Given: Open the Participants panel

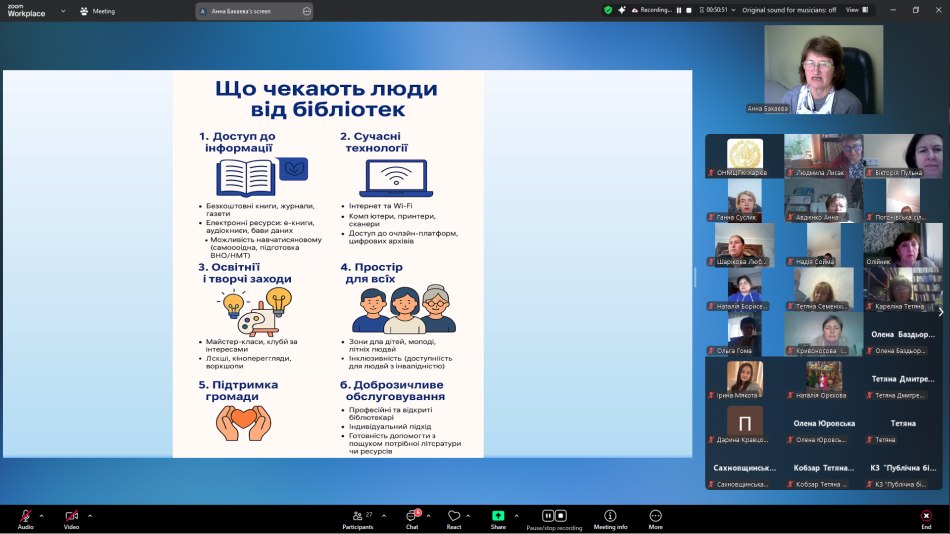Looking at the screenshot, I should [358, 516].
